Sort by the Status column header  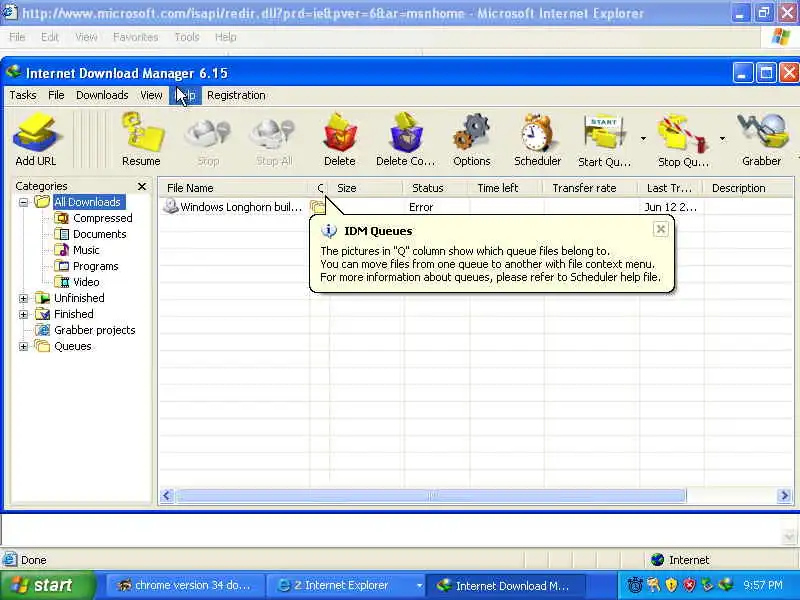(435, 188)
